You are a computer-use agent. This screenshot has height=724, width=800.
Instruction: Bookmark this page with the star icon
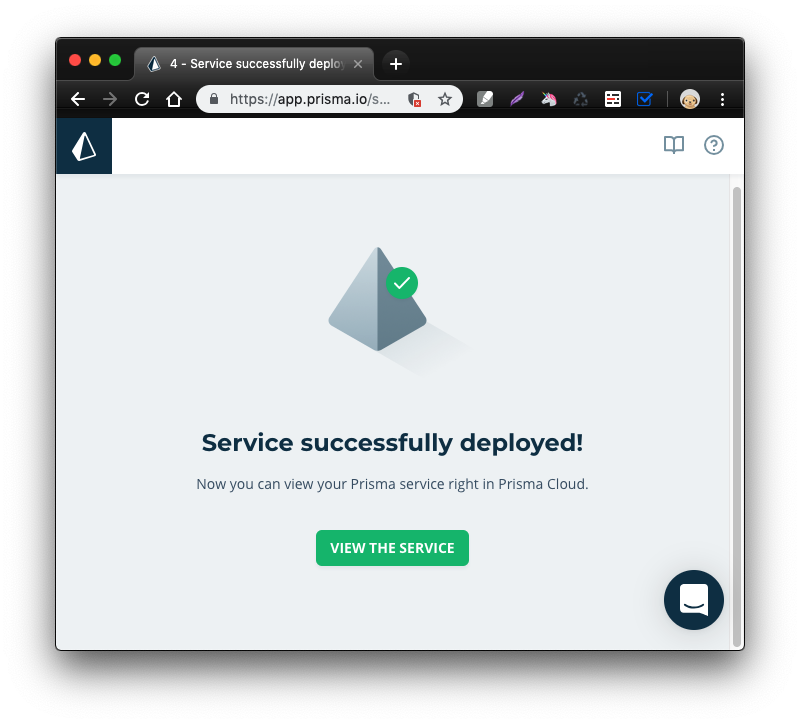pyautogui.click(x=445, y=99)
